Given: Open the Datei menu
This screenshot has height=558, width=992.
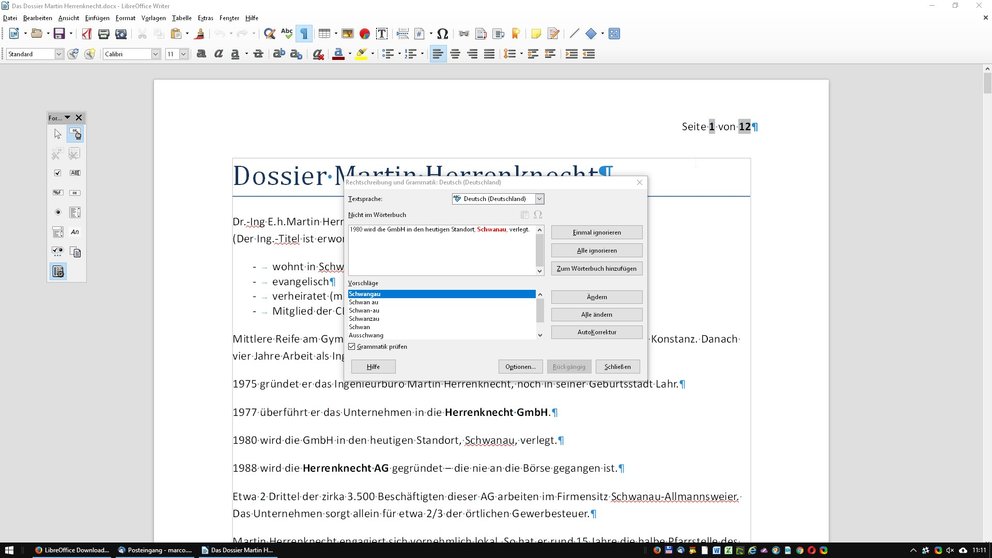Looking at the screenshot, I should (x=10, y=18).
